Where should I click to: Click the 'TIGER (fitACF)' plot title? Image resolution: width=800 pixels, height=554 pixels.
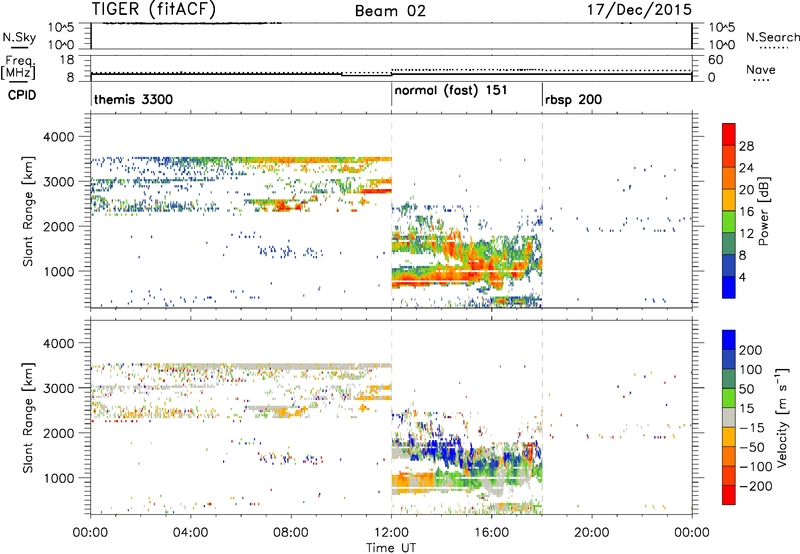point(154,9)
